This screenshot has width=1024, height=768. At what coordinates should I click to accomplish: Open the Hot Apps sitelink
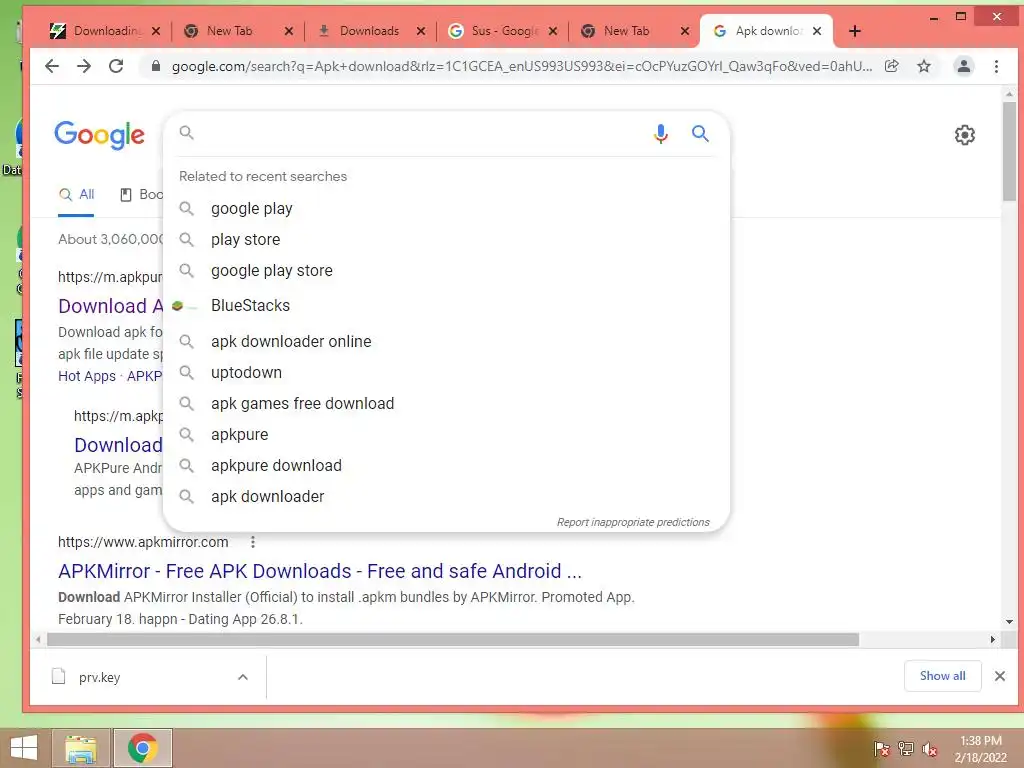click(x=87, y=376)
